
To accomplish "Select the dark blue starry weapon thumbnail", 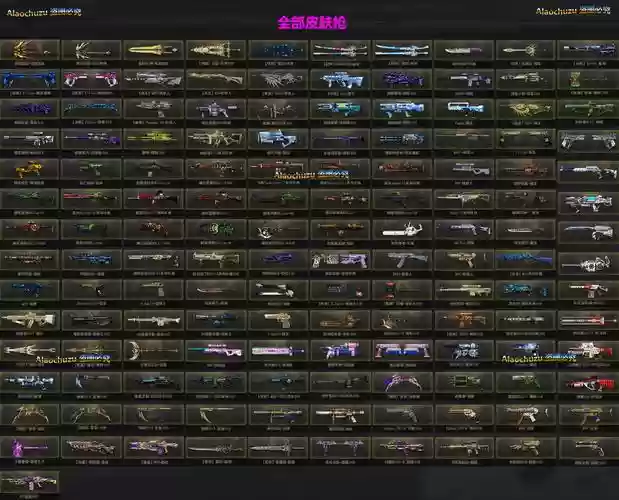I will click(x=278, y=50).
